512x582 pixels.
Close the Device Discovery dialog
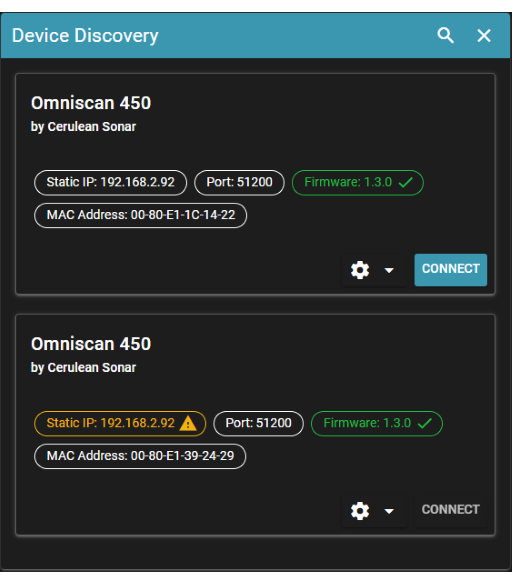(484, 36)
